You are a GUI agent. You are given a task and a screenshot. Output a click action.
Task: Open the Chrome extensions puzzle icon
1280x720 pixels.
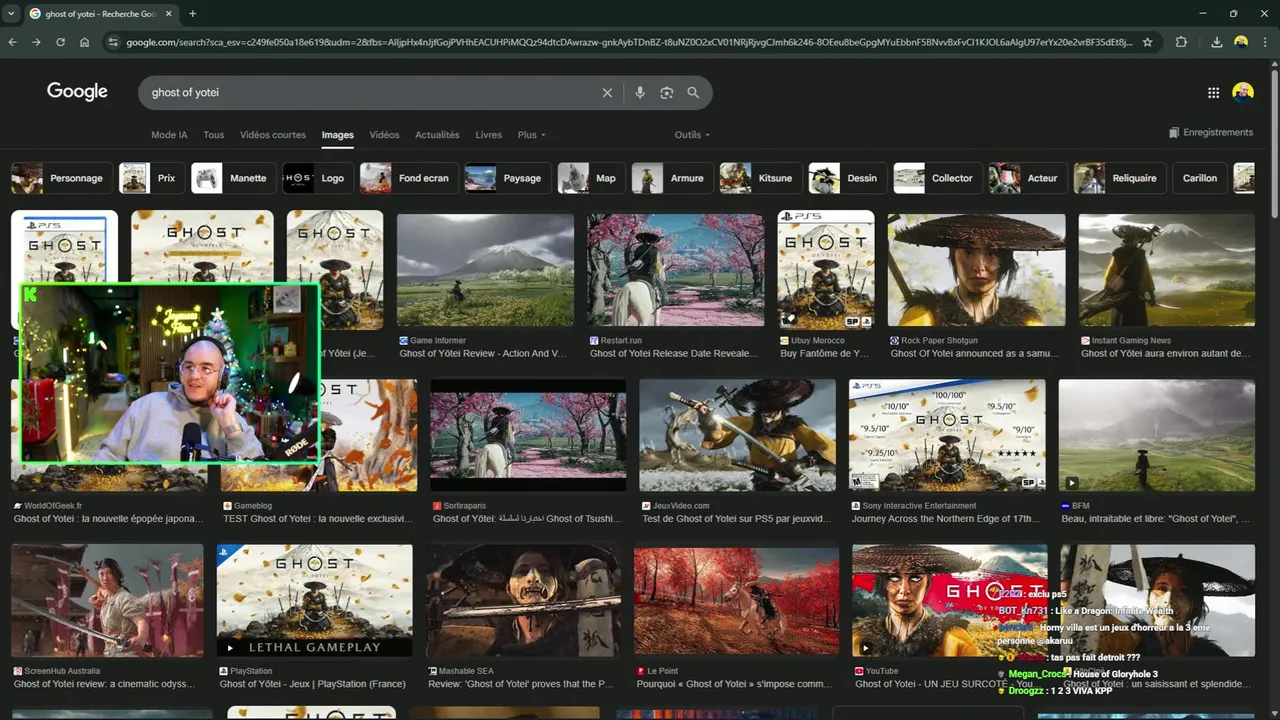(x=1181, y=42)
